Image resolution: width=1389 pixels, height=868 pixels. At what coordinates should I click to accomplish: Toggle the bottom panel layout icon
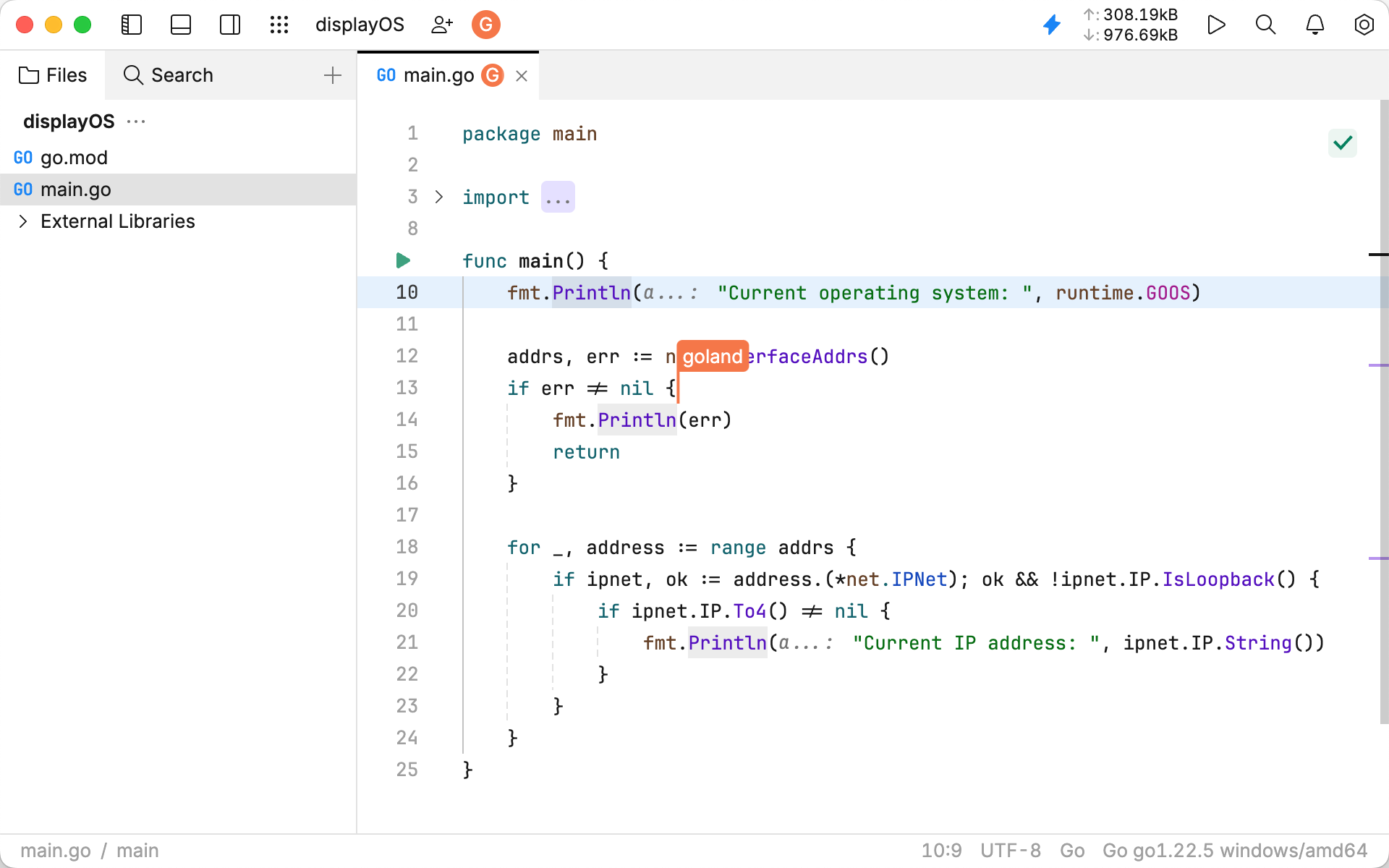tap(181, 25)
